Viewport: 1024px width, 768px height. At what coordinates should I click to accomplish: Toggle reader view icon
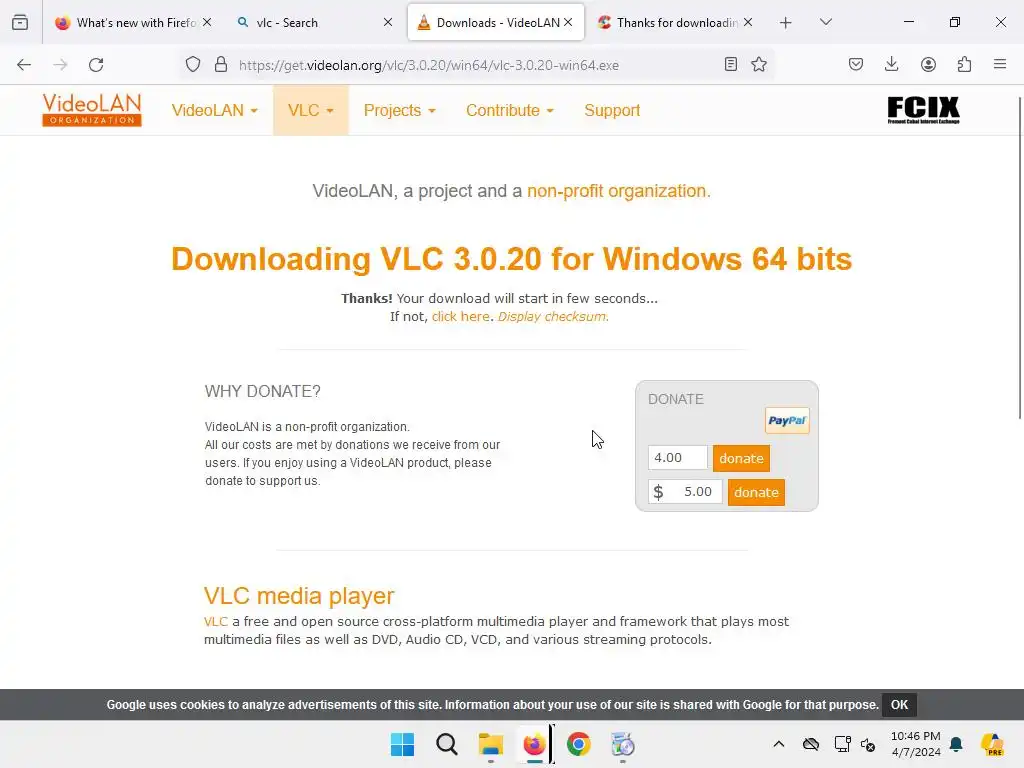(x=731, y=64)
